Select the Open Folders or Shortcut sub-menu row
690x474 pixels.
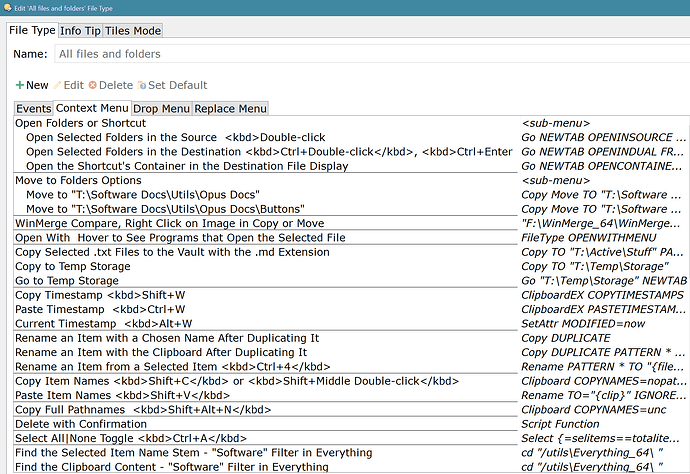coord(352,123)
